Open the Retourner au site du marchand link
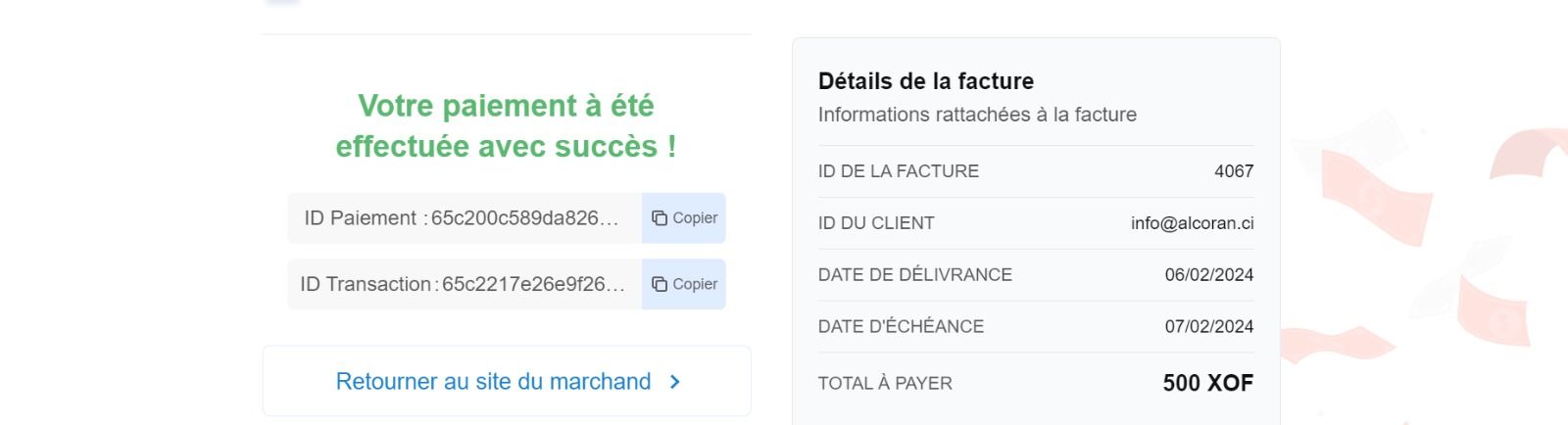 [493, 382]
